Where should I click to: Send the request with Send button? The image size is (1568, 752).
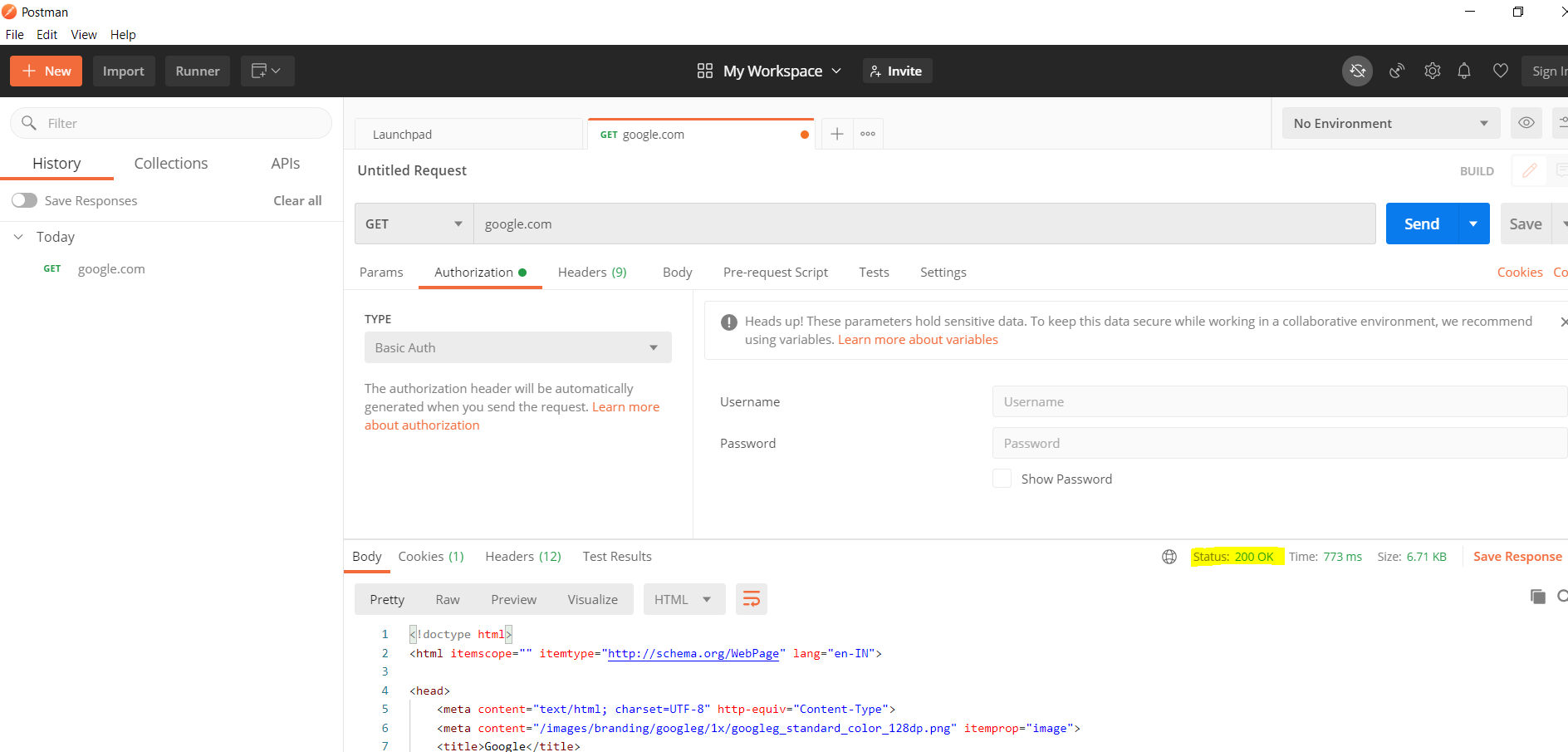[x=1422, y=224]
